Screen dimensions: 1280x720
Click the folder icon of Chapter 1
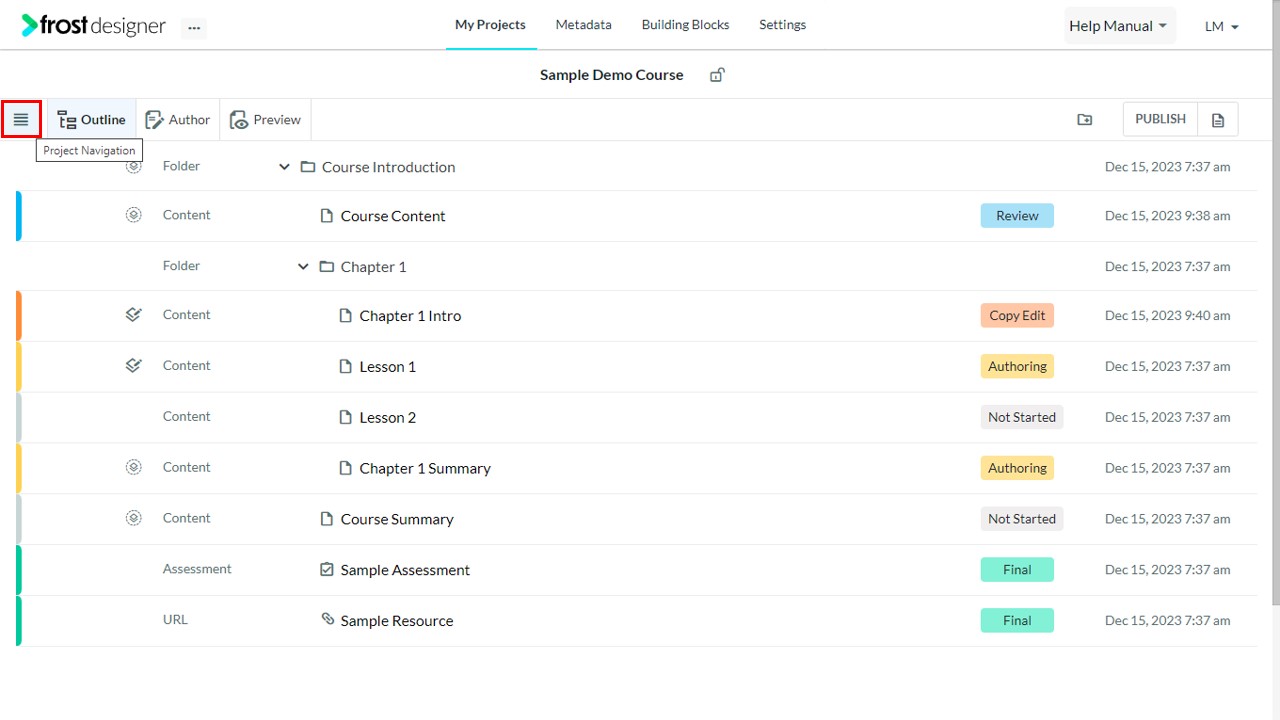point(327,267)
